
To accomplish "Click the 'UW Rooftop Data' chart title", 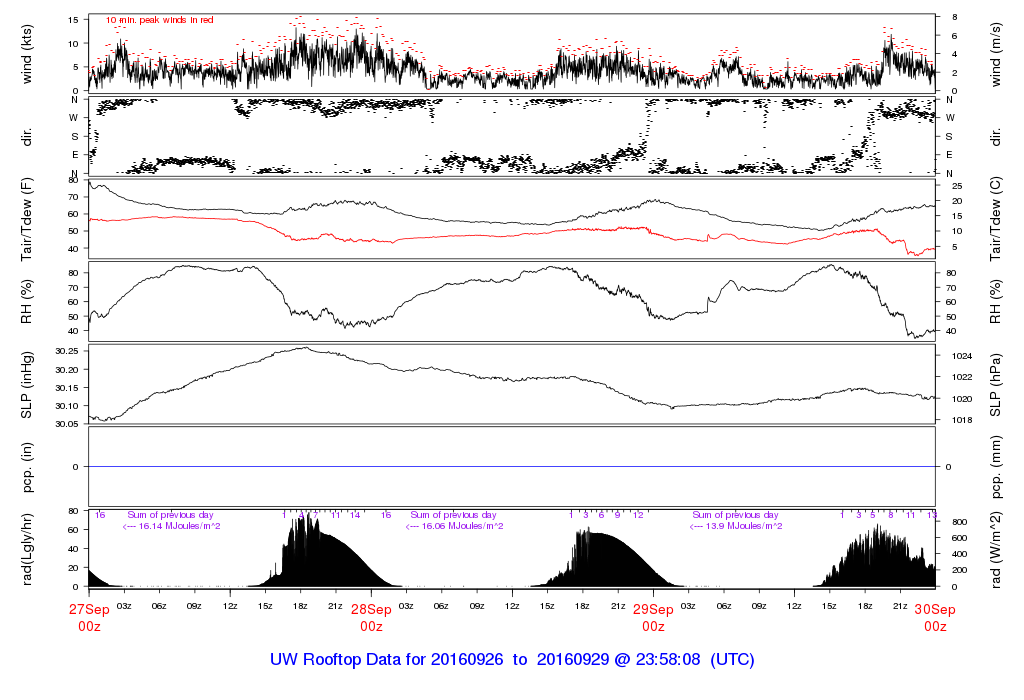I will [x=512, y=660].
